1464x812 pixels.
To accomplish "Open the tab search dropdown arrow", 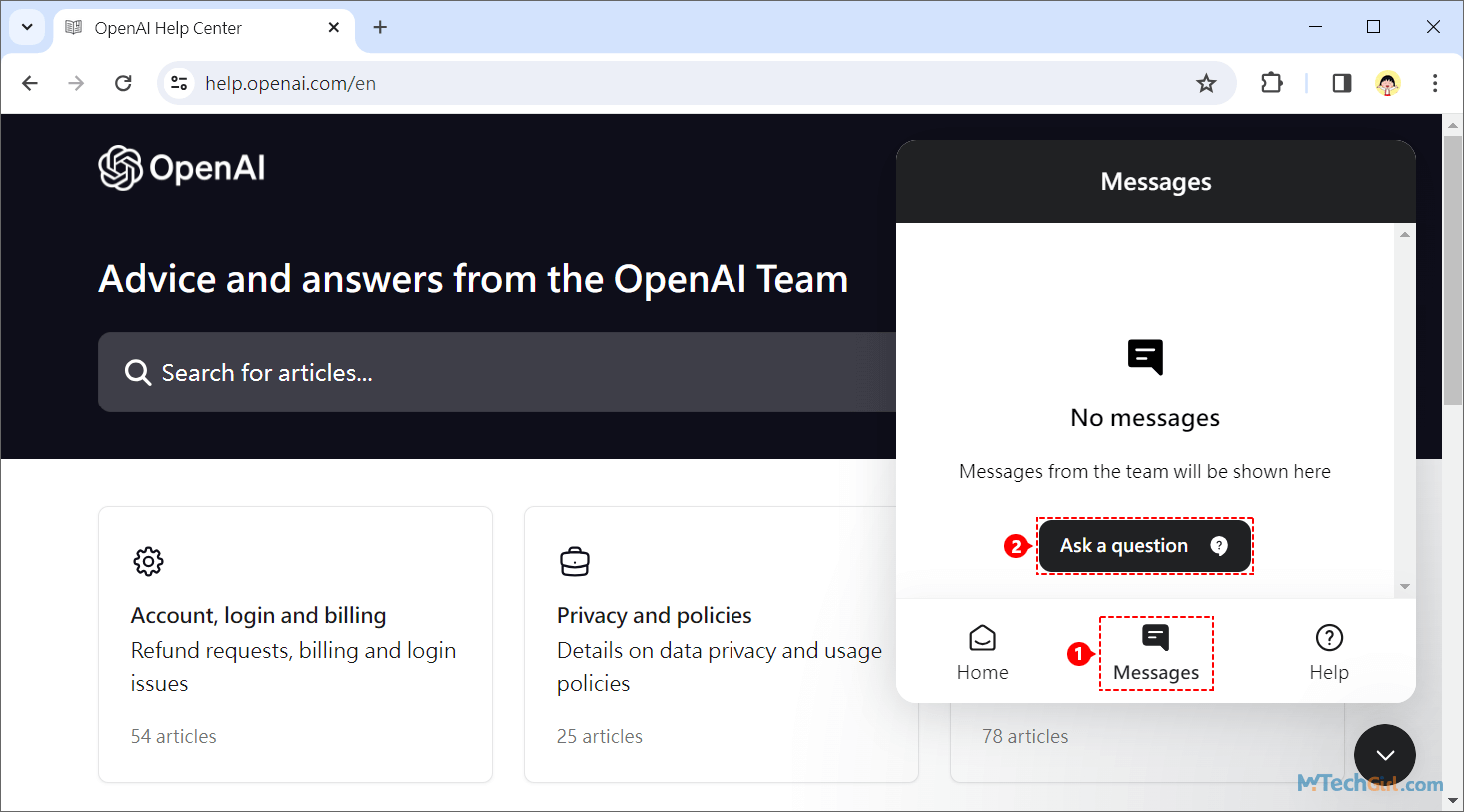I will click(27, 27).
